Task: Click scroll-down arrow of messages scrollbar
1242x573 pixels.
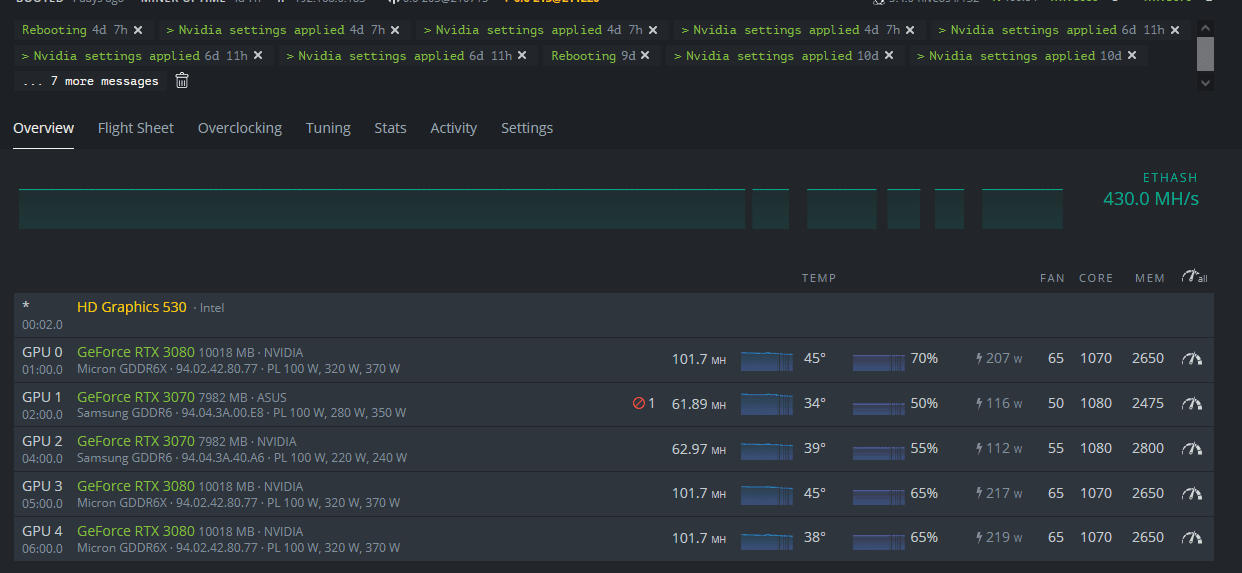Action: tap(1205, 82)
